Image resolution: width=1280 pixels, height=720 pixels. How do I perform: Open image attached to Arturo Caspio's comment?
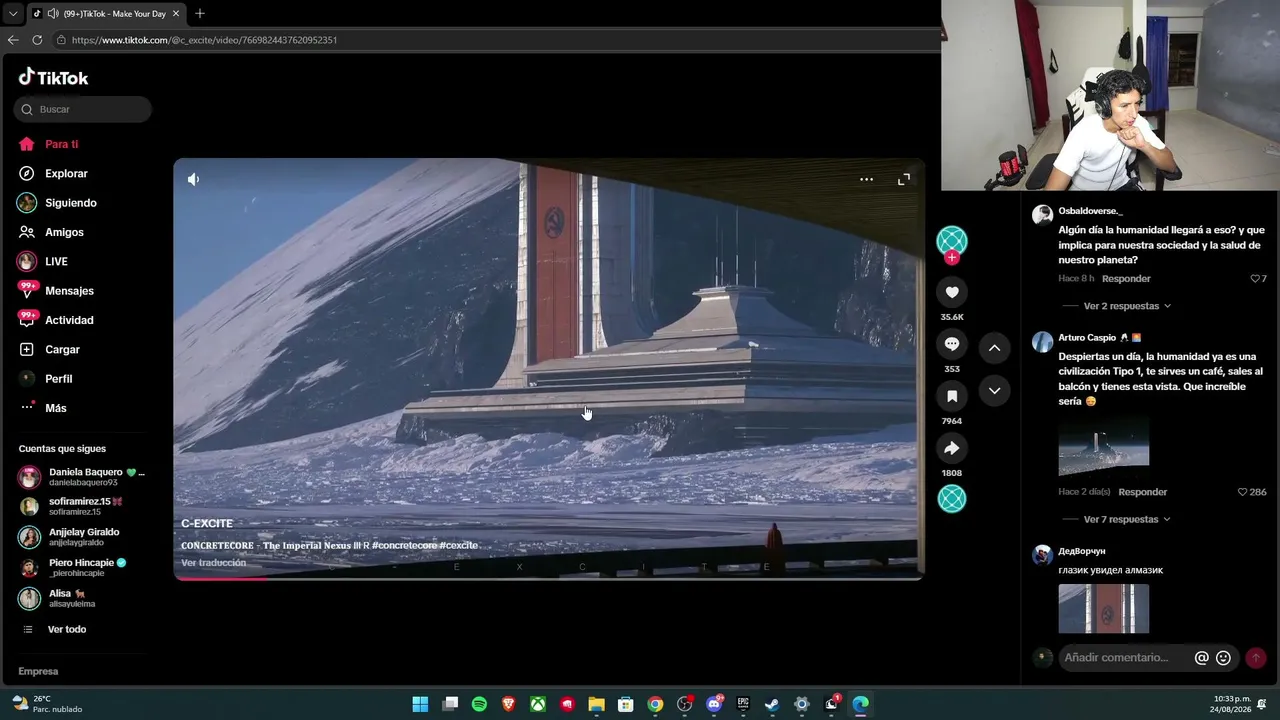tap(1104, 446)
